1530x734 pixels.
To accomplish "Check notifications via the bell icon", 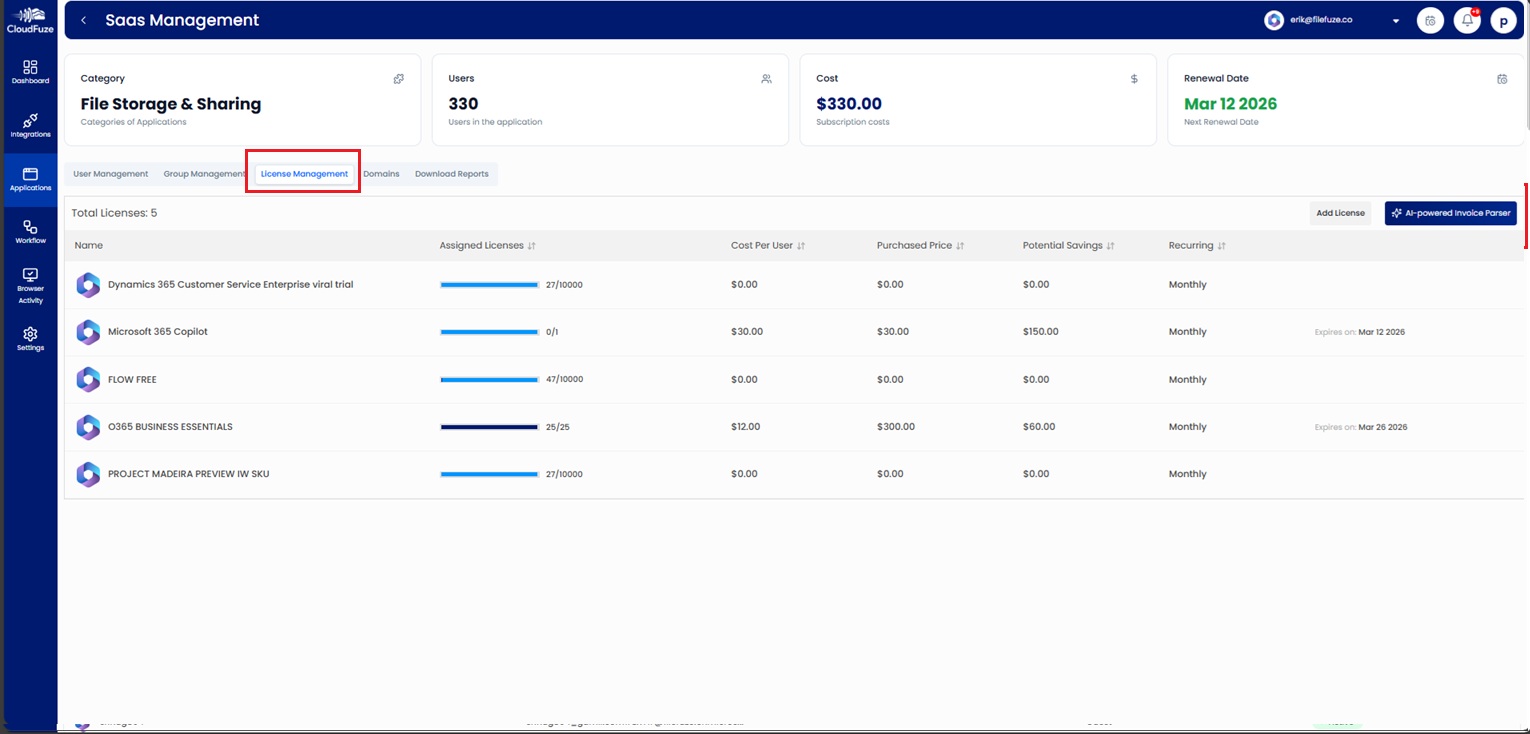I will (x=1466, y=19).
